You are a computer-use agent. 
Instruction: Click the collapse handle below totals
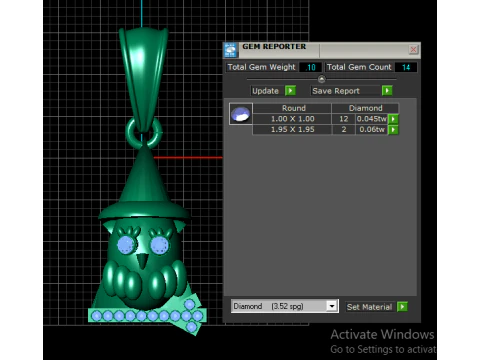[x=321, y=79]
